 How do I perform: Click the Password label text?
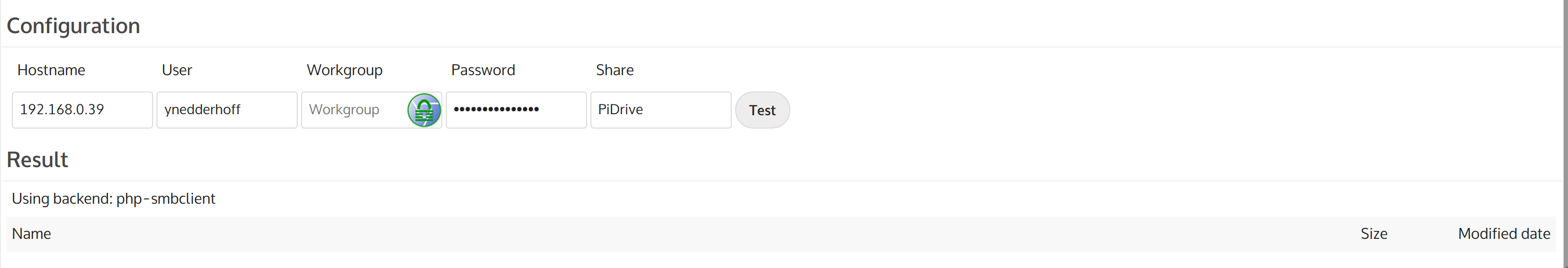click(x=483, y=70)
